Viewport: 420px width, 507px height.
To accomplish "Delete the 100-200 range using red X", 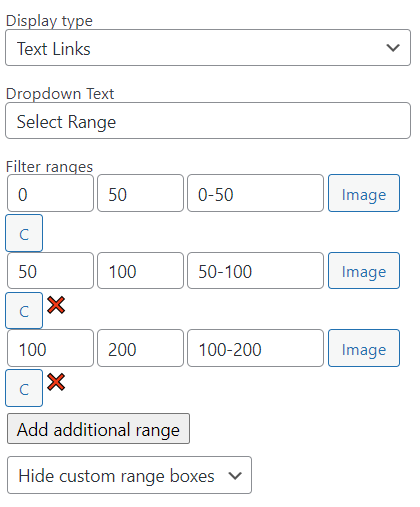I will [56, 382].
